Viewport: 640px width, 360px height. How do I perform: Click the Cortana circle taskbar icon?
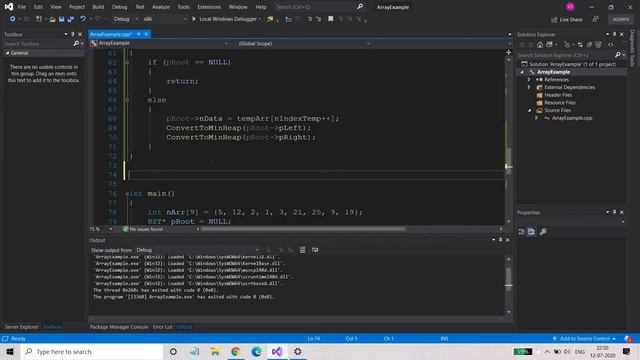pyautogui.click(x=173, y=351)
